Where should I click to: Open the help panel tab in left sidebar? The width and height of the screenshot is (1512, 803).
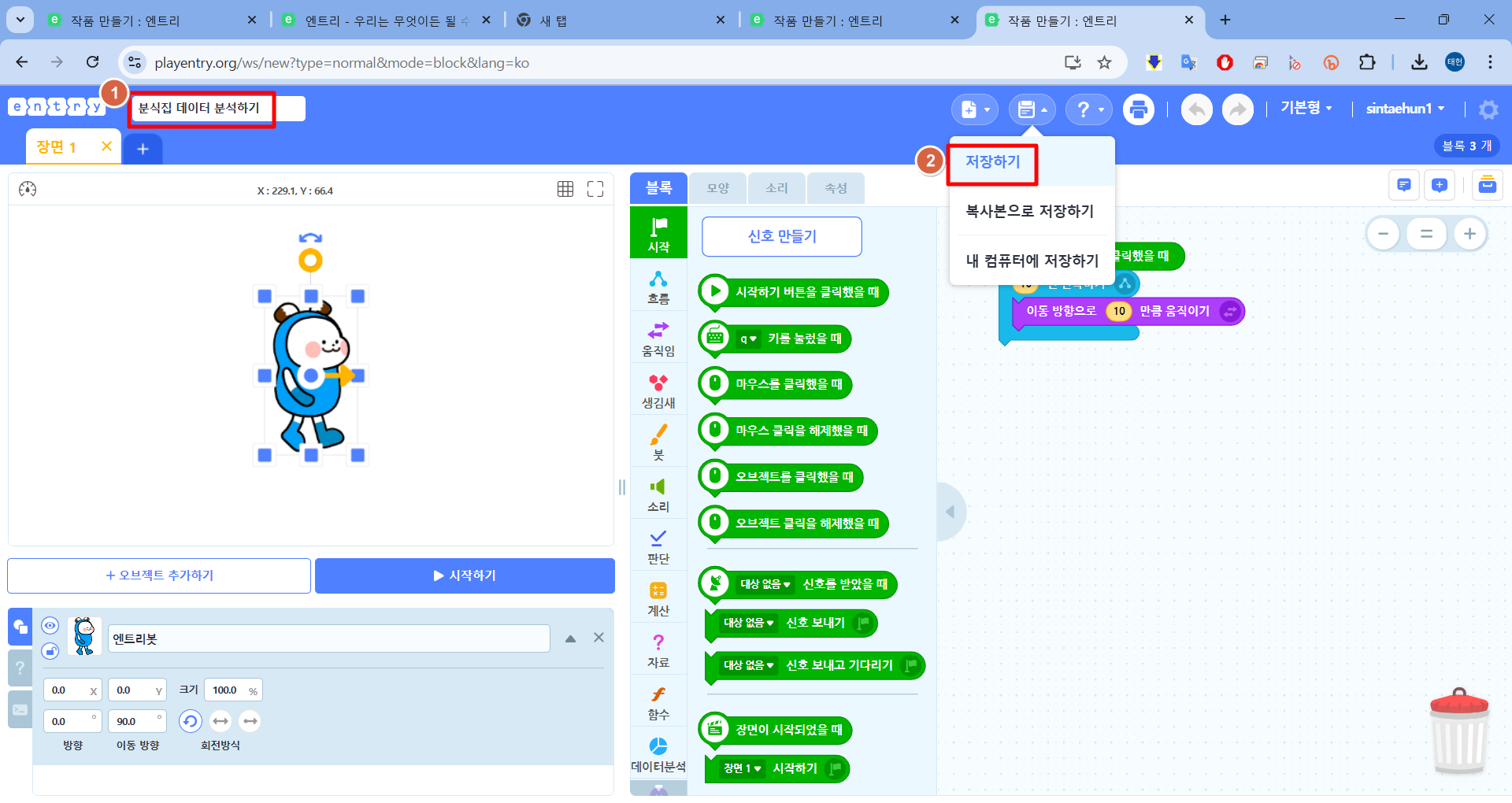pos(20,668)
